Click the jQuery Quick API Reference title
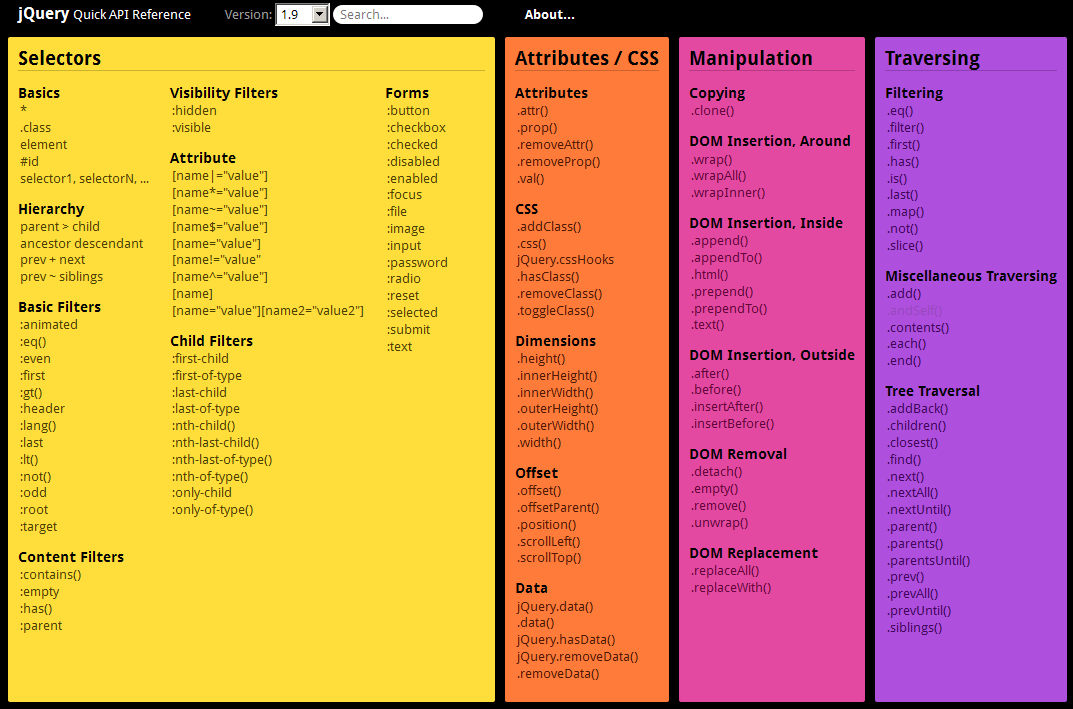The height and width of the screenshot is (709, 1073). point(104,14)
